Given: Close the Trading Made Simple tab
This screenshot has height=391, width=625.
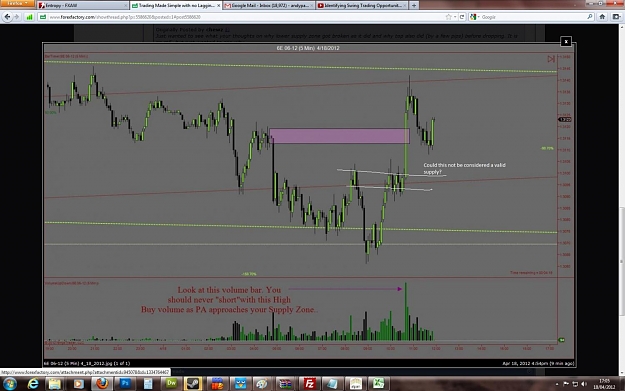Looking at the screenshot, I should pyautogui.click(x=218, y=6).
